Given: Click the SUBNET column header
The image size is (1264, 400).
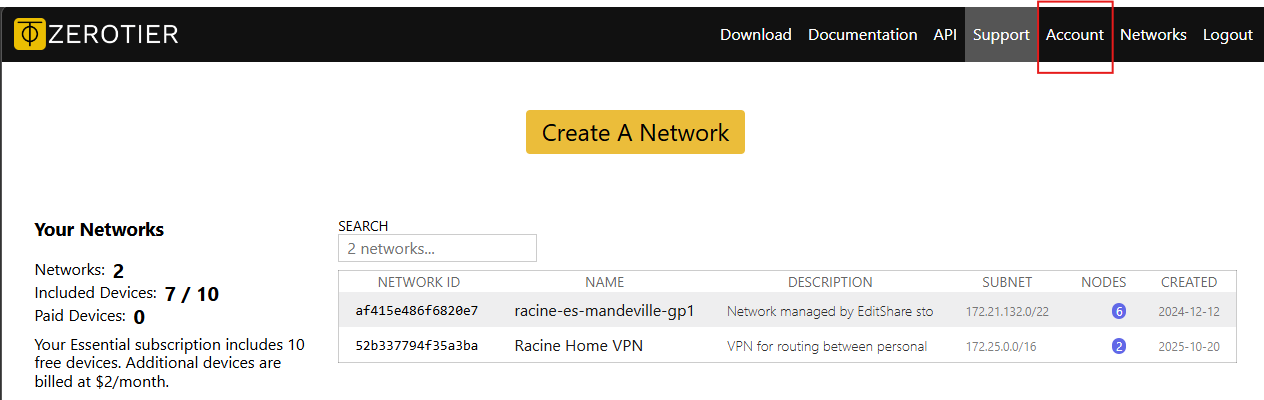Looking at the screenshot, I should (1007, 282).
